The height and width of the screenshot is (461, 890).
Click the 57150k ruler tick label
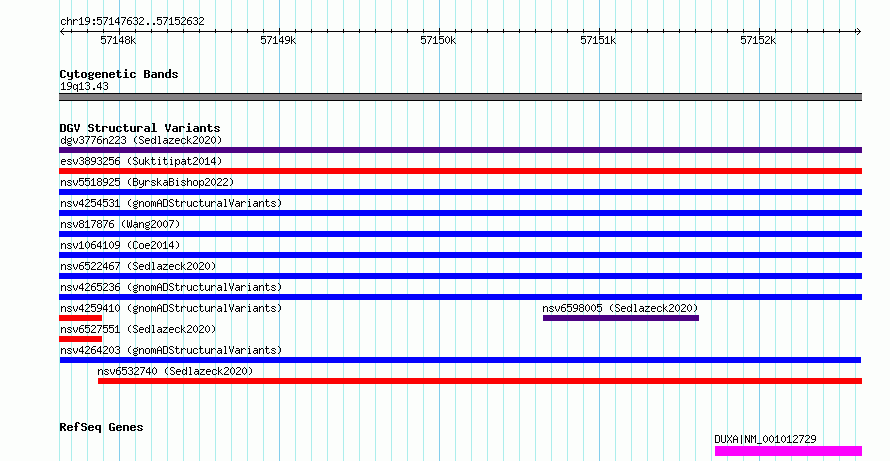pos(438,40)
